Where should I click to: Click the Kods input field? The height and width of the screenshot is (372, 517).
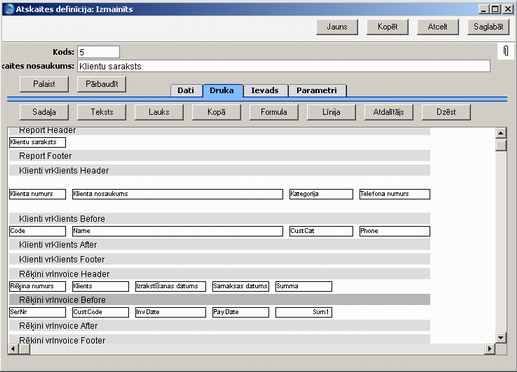(98, 52)
